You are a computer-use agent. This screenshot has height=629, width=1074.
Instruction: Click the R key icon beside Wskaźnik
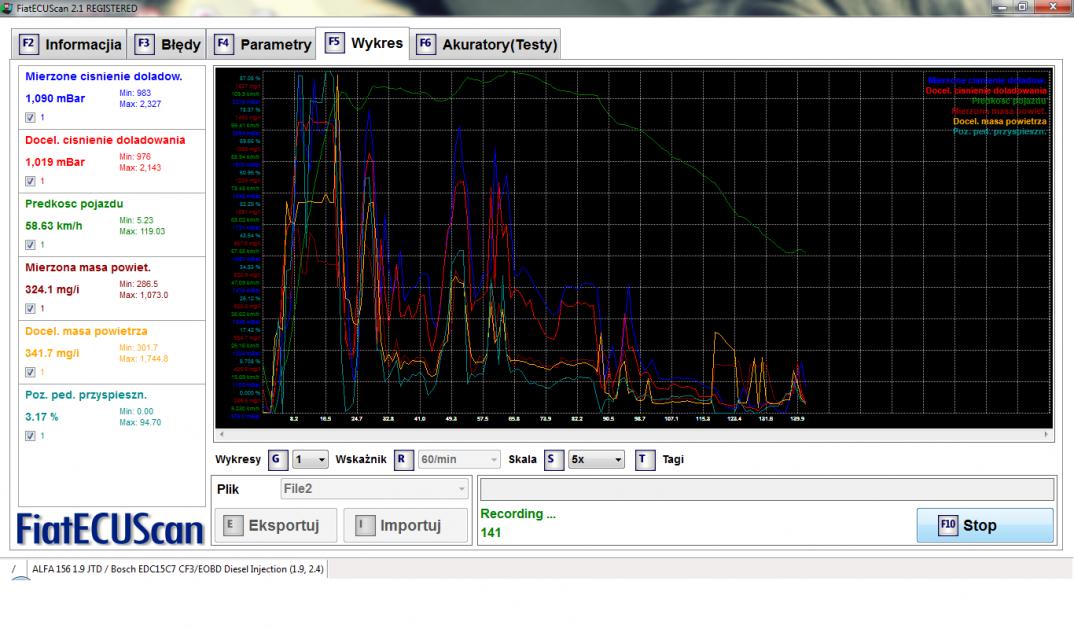403,460
